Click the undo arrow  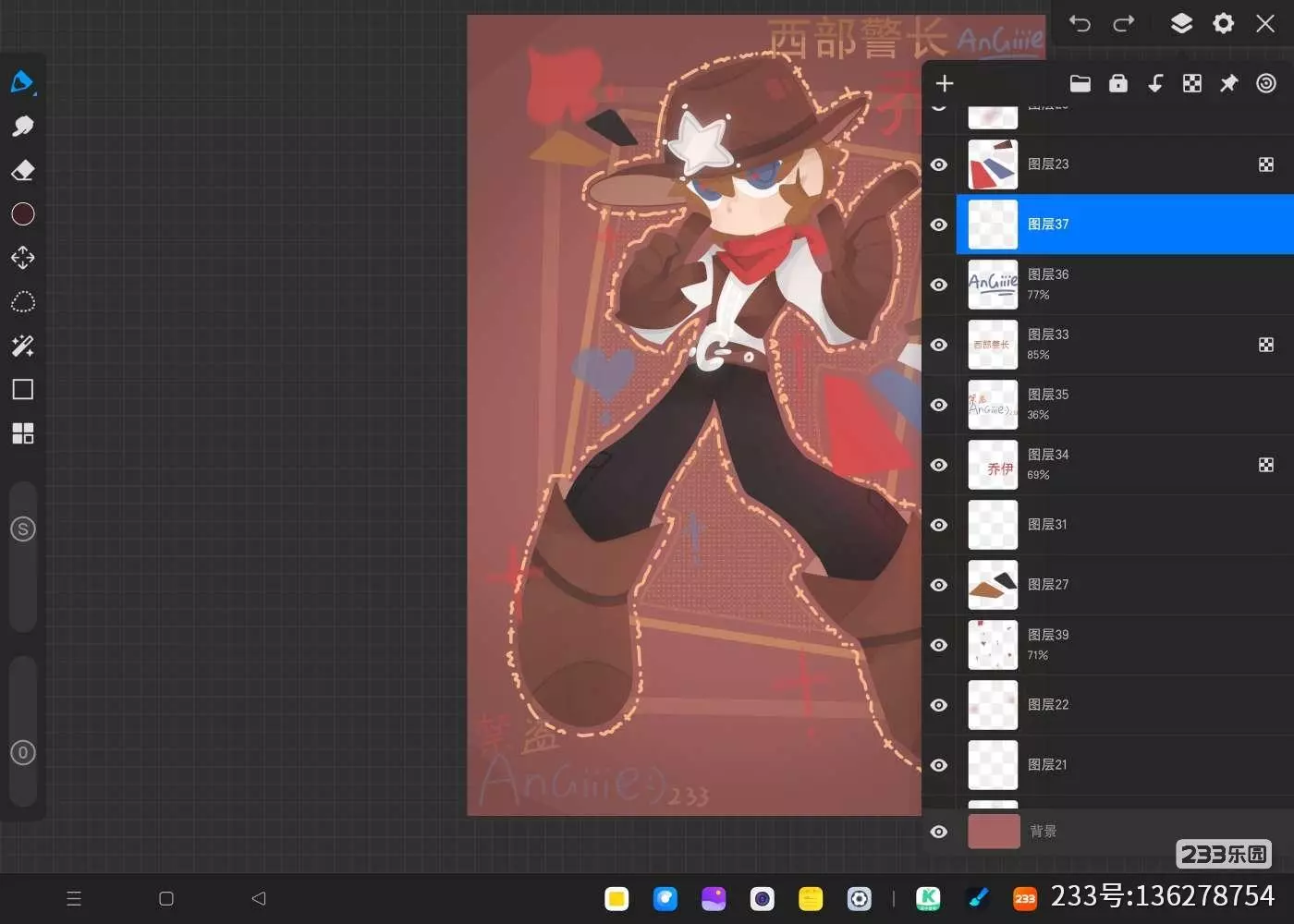coord(1080,23)
